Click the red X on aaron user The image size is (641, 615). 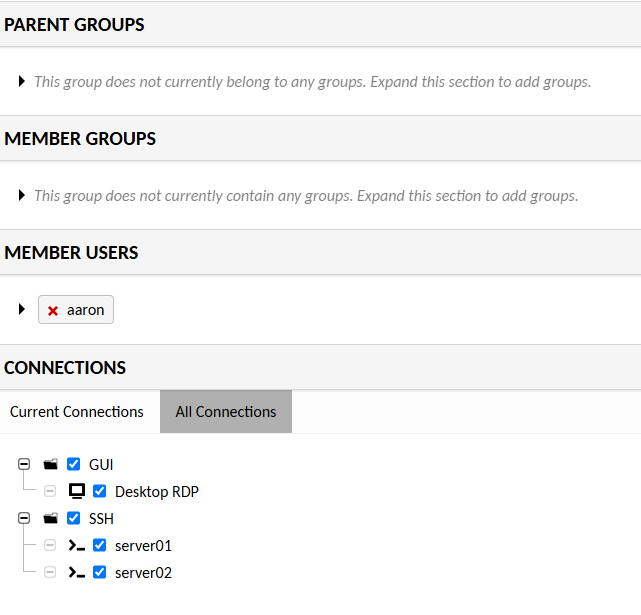(x=53, y=311)
